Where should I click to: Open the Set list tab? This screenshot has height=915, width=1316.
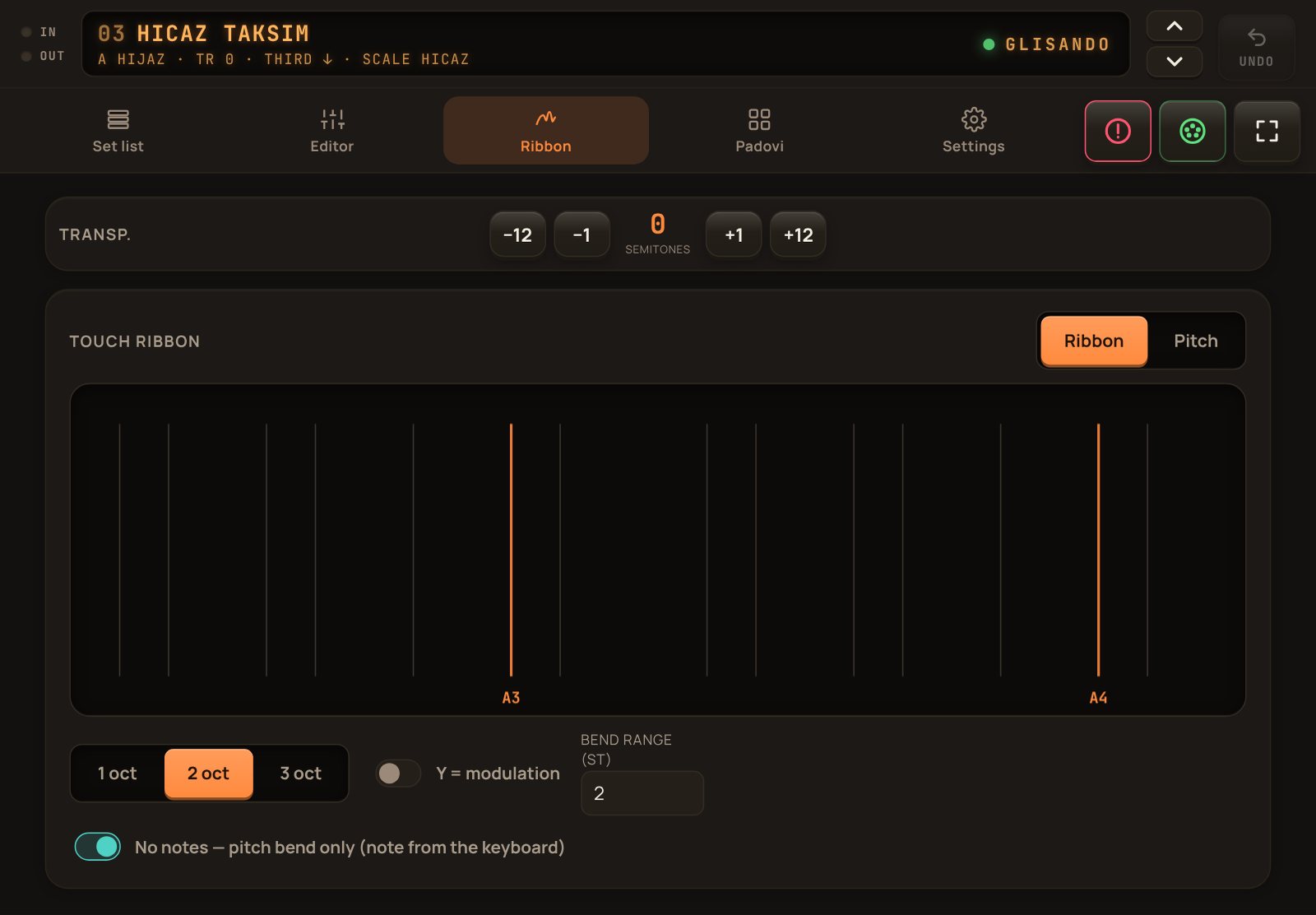coord(118,131)
